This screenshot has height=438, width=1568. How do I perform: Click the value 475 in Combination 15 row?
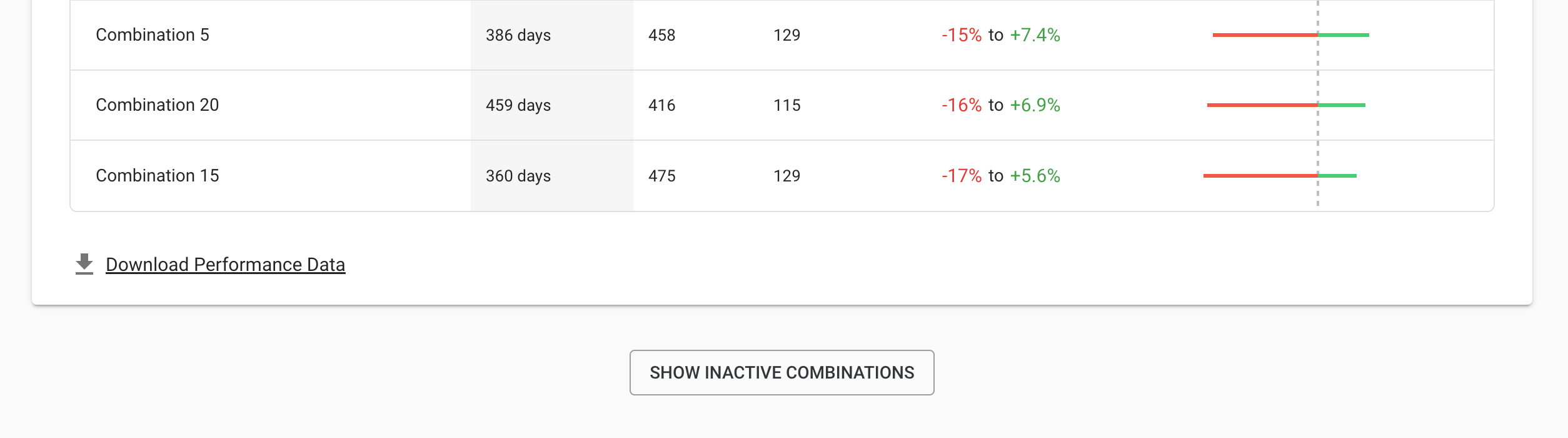tap(662, 176)
